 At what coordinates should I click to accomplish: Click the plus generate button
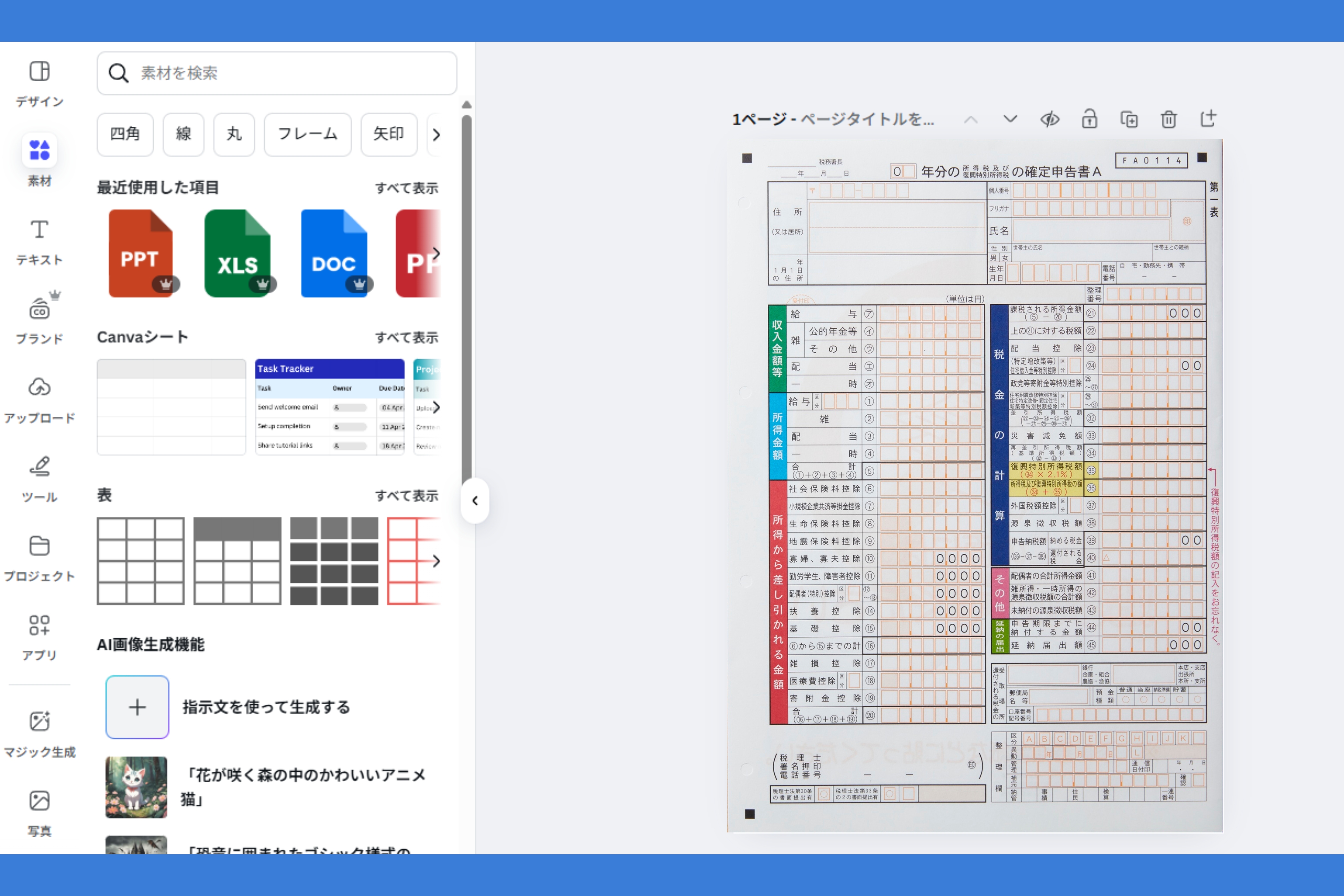pyautogui.click(x=137, y=707)
